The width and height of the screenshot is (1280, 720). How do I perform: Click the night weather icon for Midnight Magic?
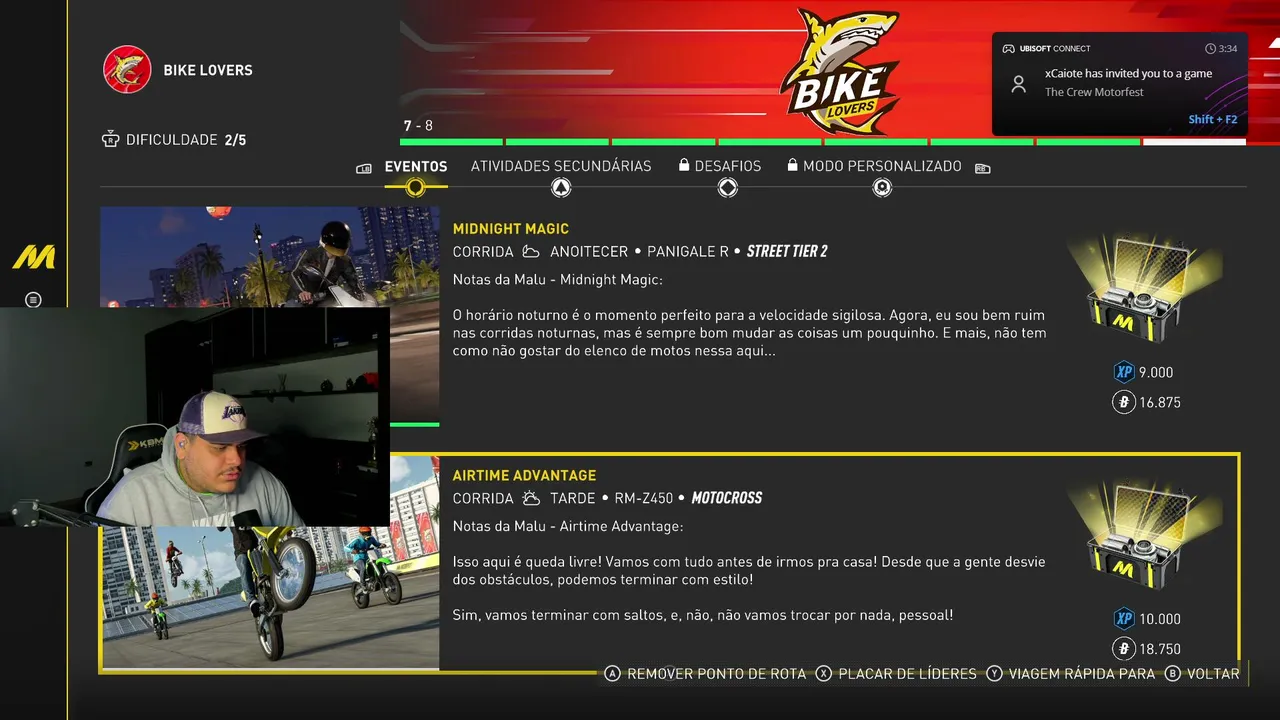pos(531,252)
